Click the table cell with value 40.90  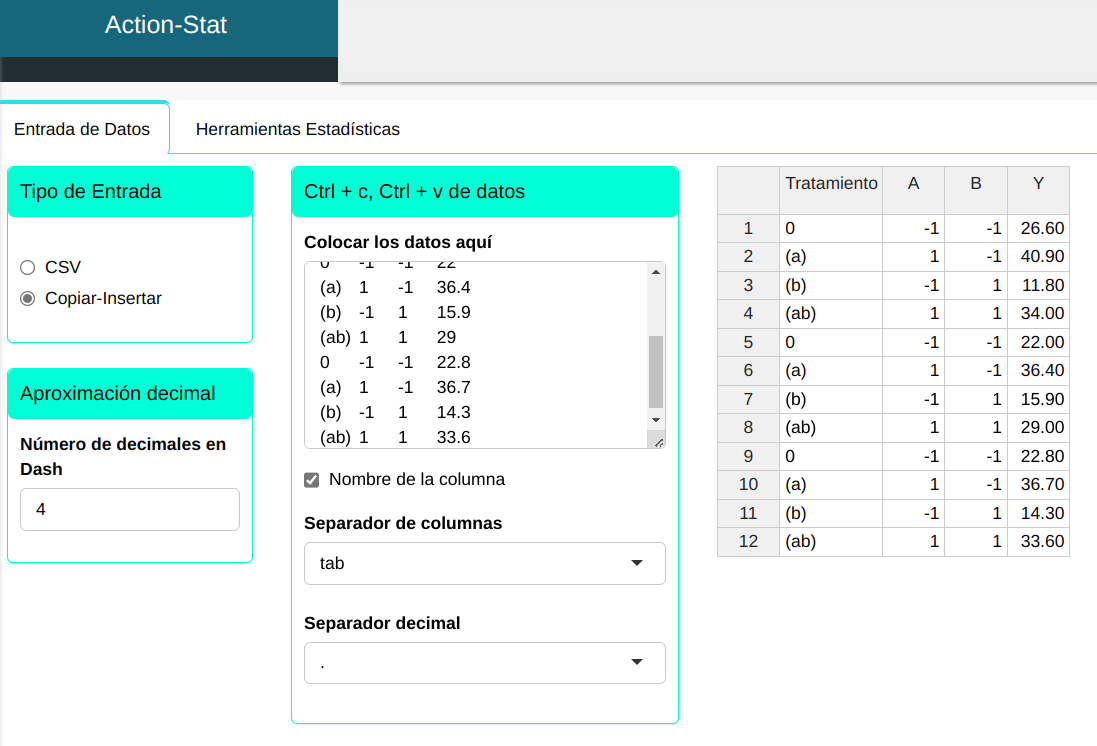coord(1038,256)
